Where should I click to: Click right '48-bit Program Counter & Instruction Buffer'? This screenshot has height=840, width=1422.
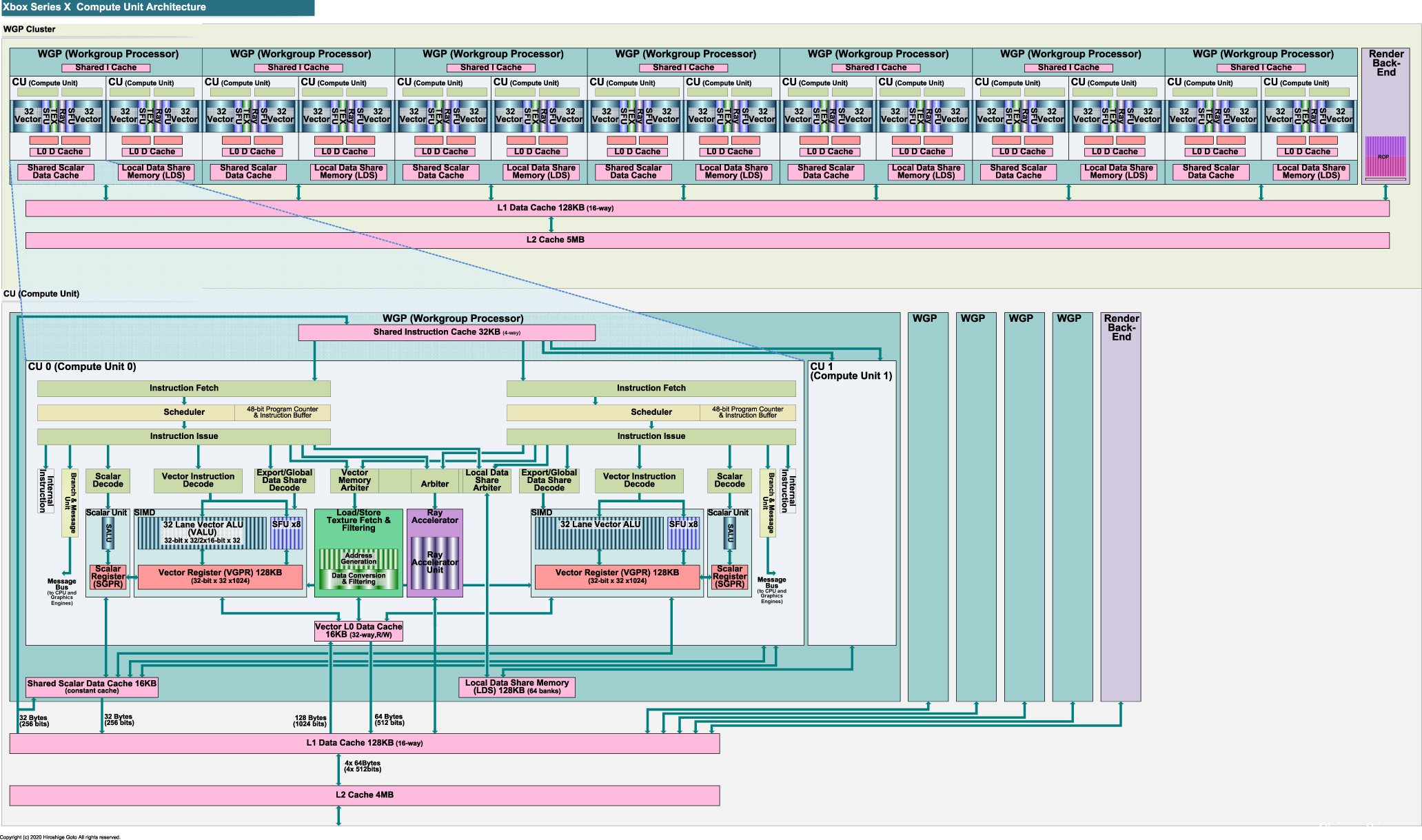[748, 412]
